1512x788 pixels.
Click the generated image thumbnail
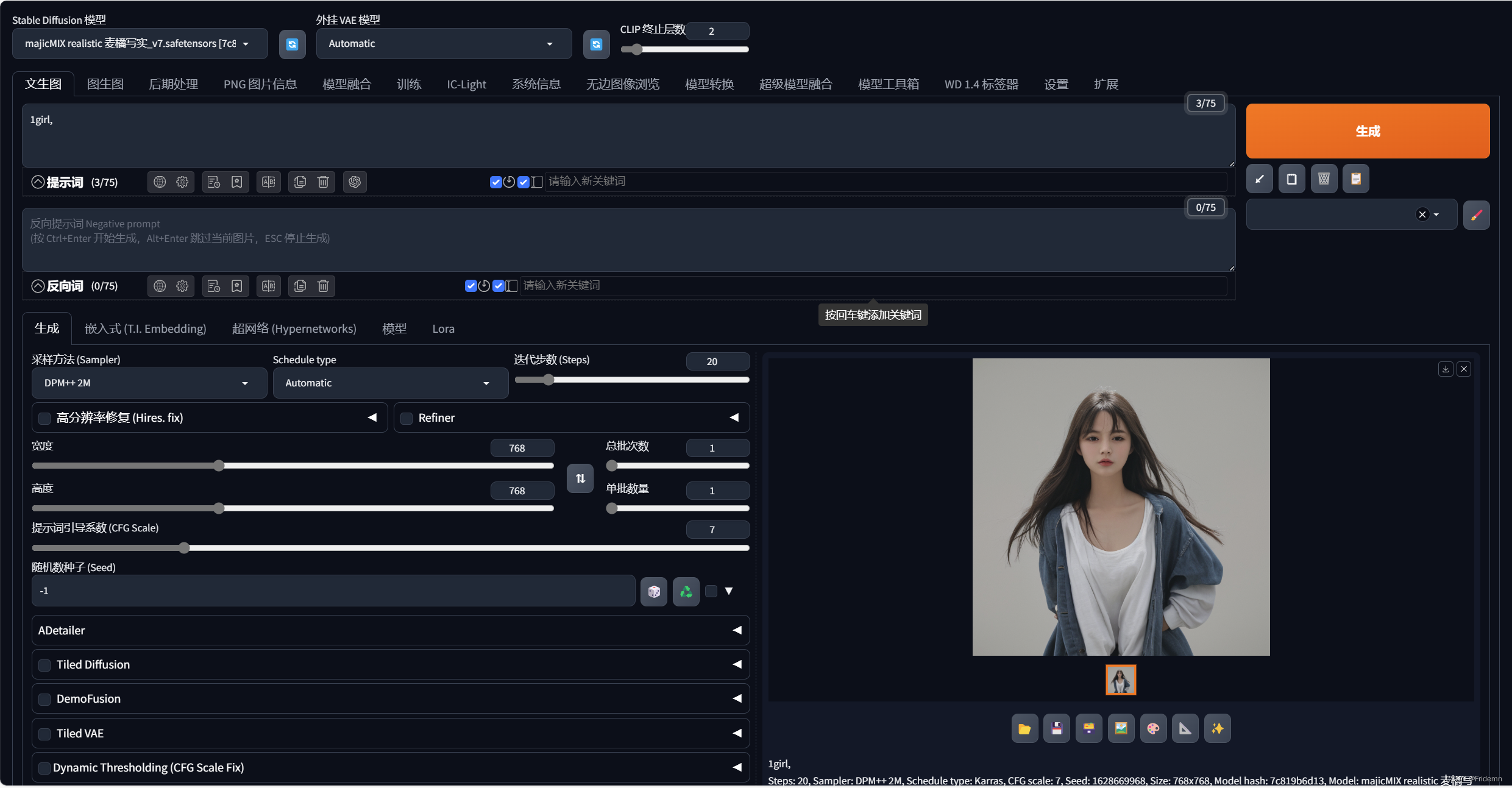coord(1120,680)
